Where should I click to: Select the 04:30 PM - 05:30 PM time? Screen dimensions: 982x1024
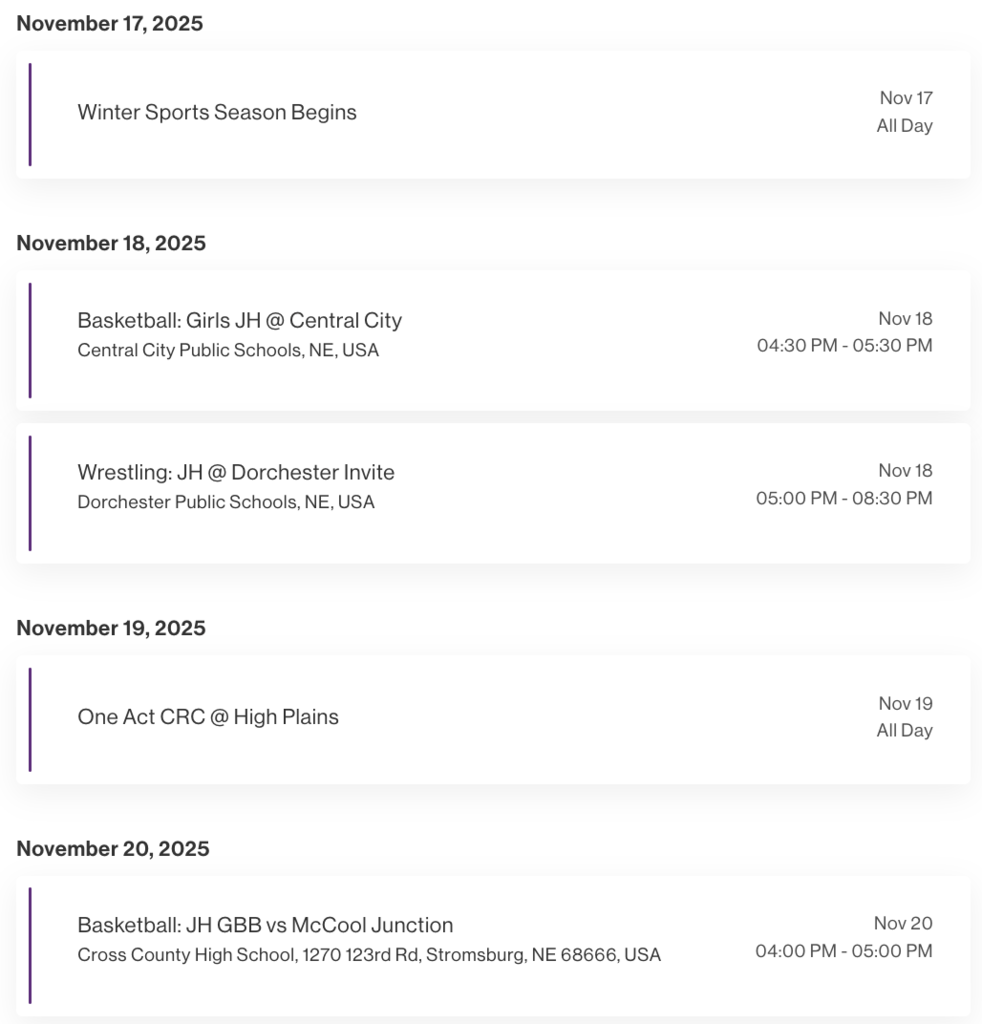(x=844, y=346)
